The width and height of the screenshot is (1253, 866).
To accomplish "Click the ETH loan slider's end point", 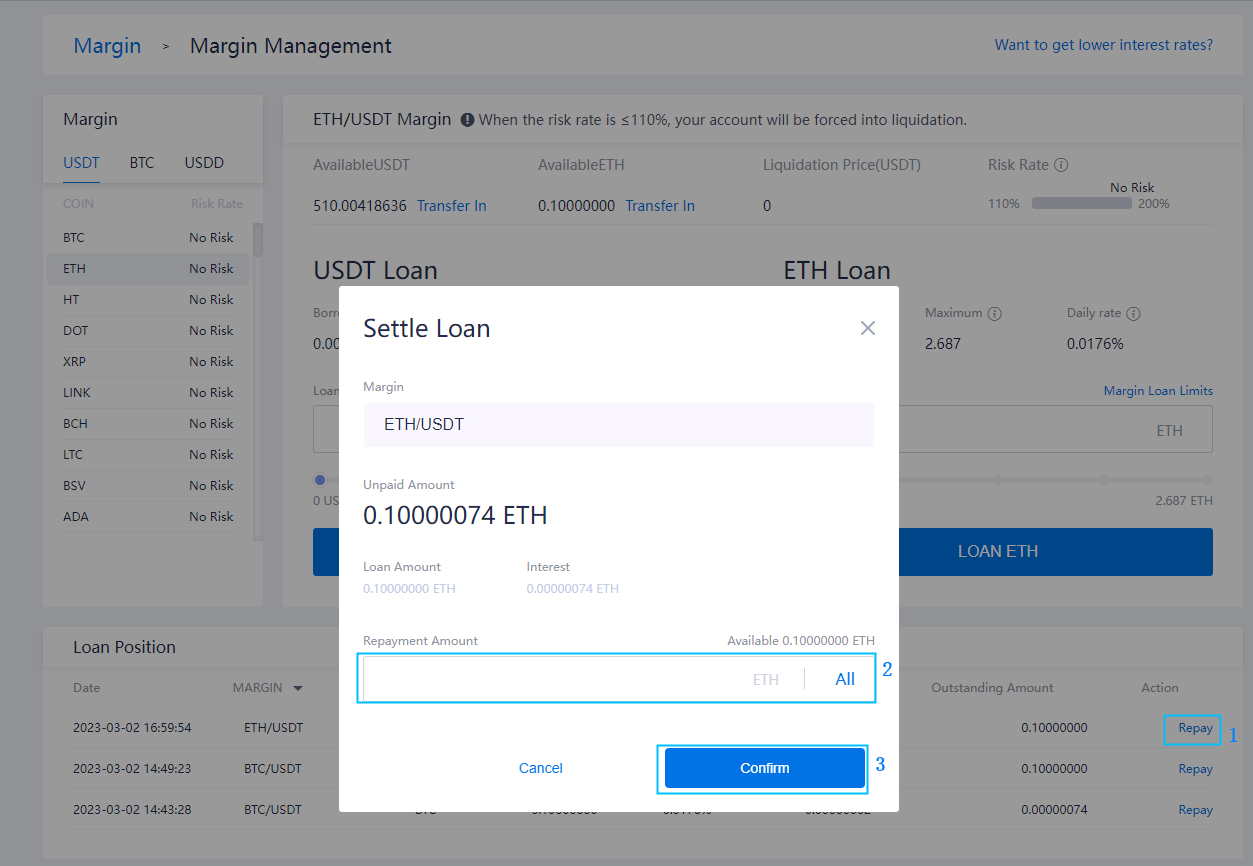I will coord(1208,480).
